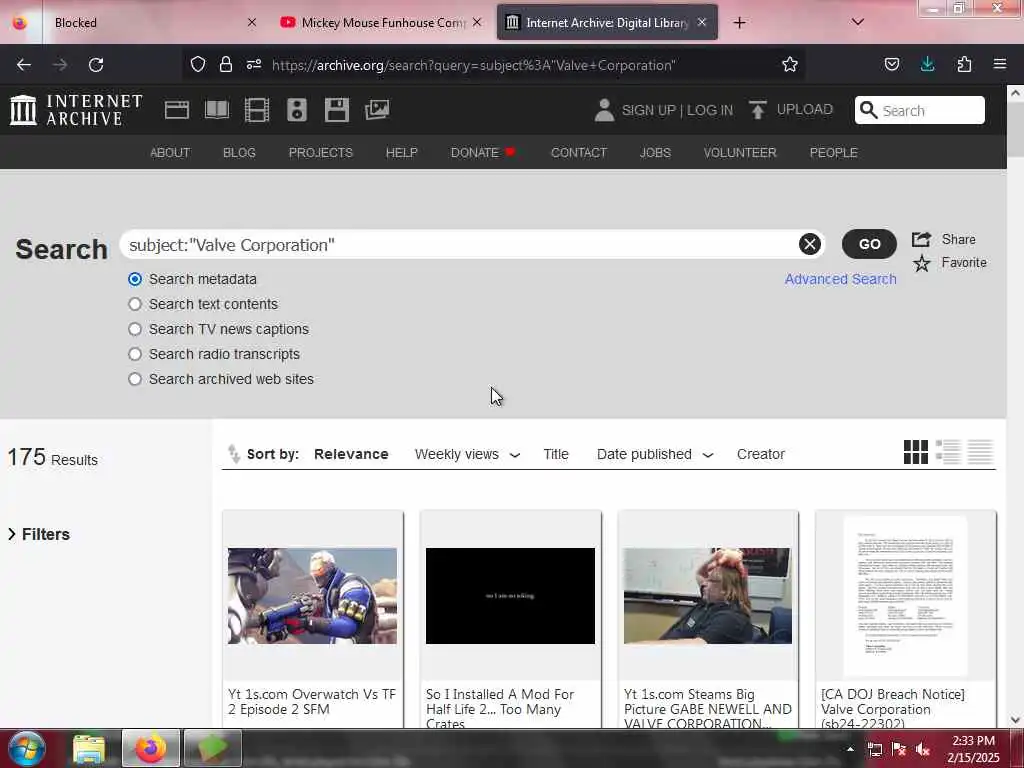This screenshot has height=768, width=1024.
Task: Select Search TV news captions option
Action: tap(135, 328)
